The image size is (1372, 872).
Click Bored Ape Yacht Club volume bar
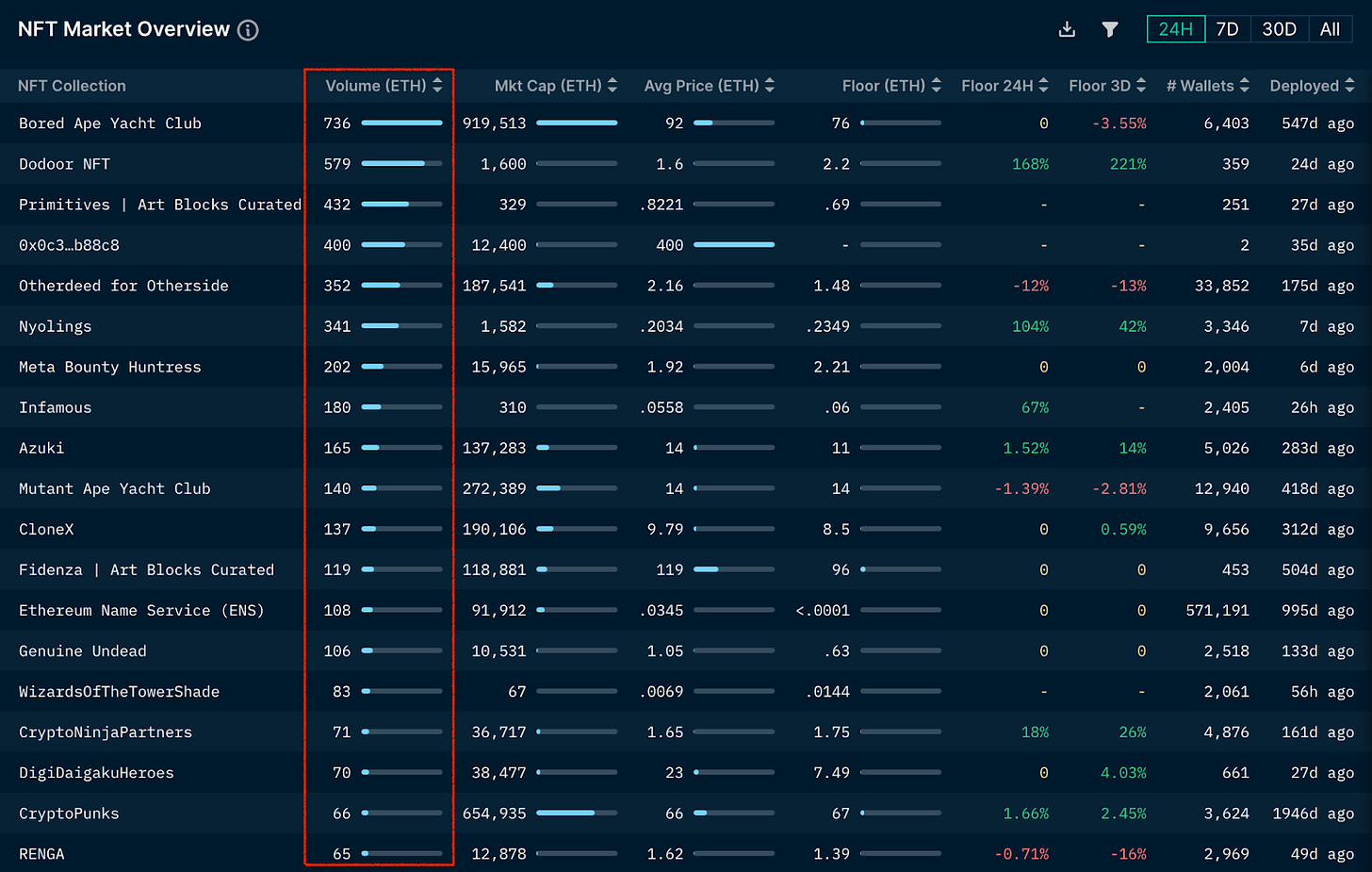pyautogui.click(x=401, y=123)
